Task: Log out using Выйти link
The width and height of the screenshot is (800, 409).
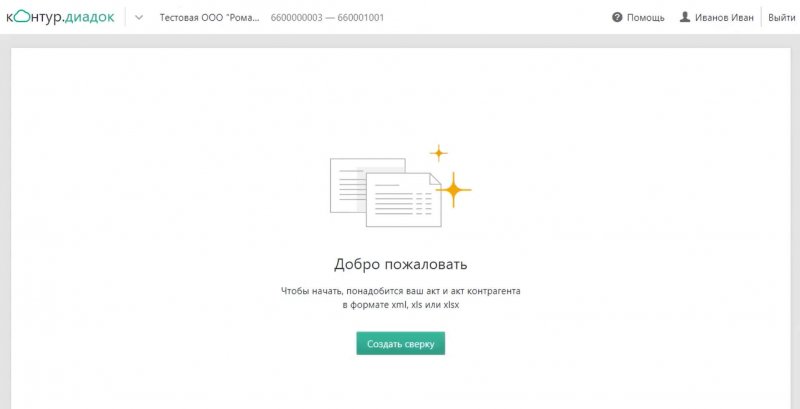Action: (781, 18)
